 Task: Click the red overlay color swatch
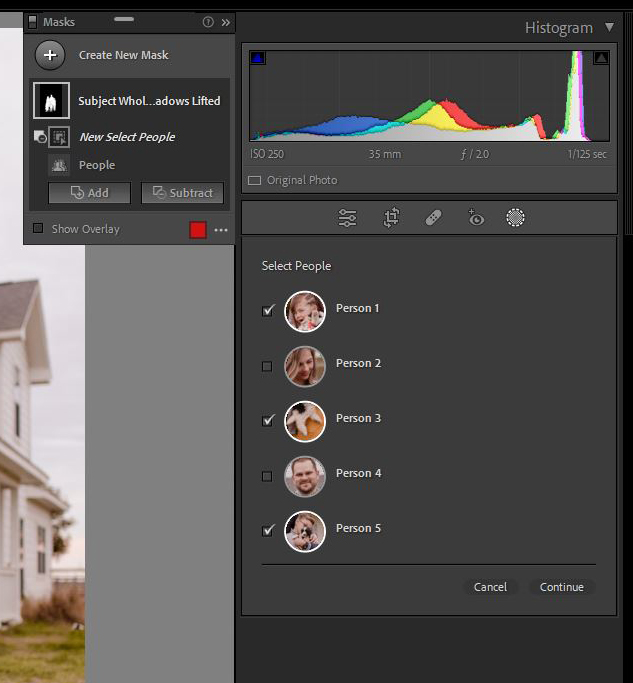tap(198, 230)
